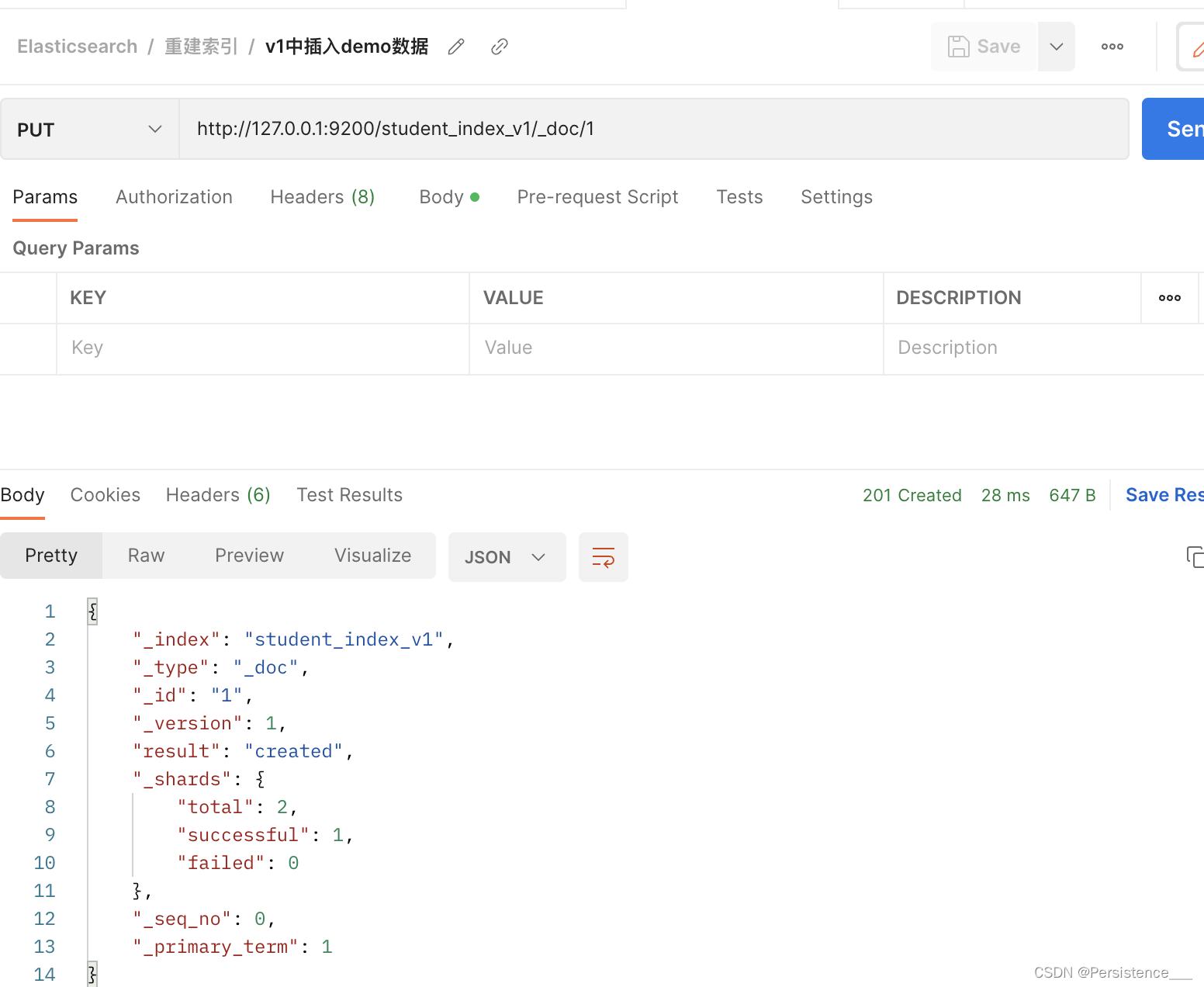Click the 647 B response size
Screen dimensions: 1204x987
click(x=1072, y=495)
